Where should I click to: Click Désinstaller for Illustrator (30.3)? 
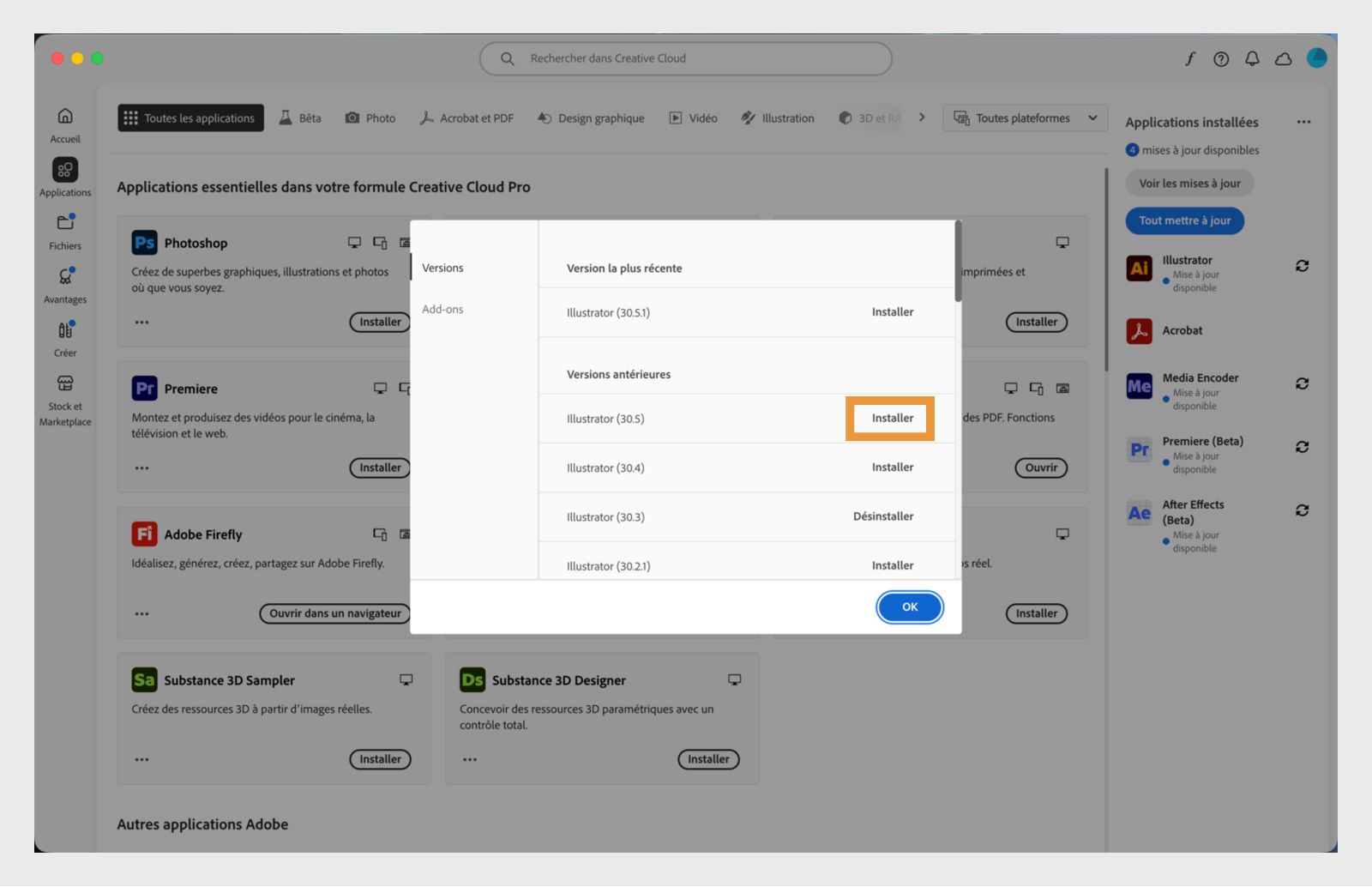(x=883, y=516)
